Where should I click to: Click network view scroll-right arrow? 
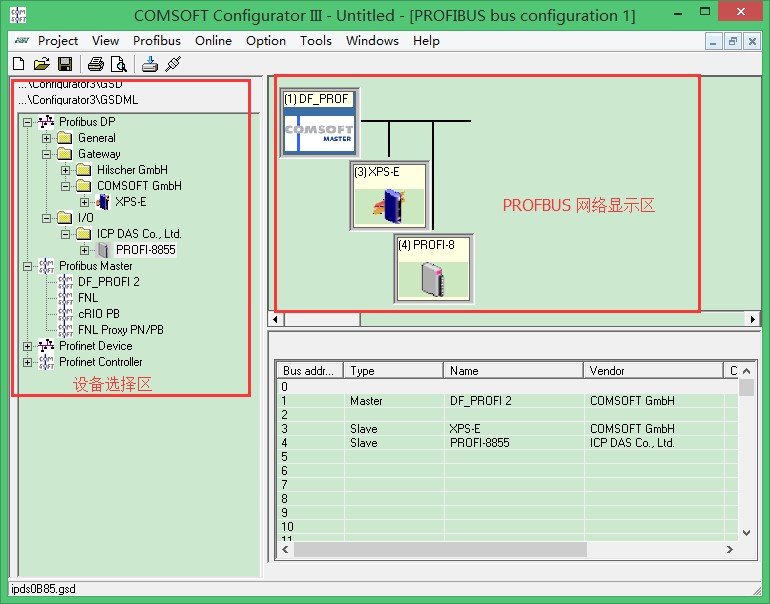coord(753,319)
